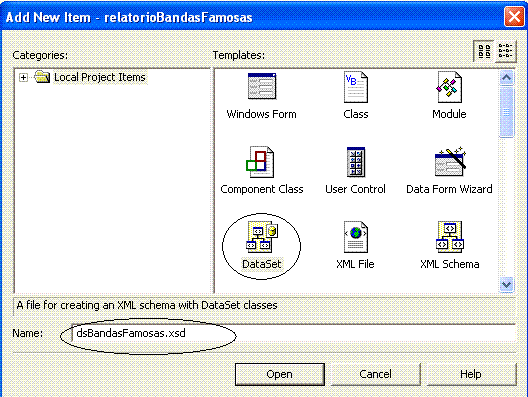The height and width of the screenshot is (397, 528).
Task: Click templates scrollbar down arrow
Action: pyautogui.click(x=506, y=285)
